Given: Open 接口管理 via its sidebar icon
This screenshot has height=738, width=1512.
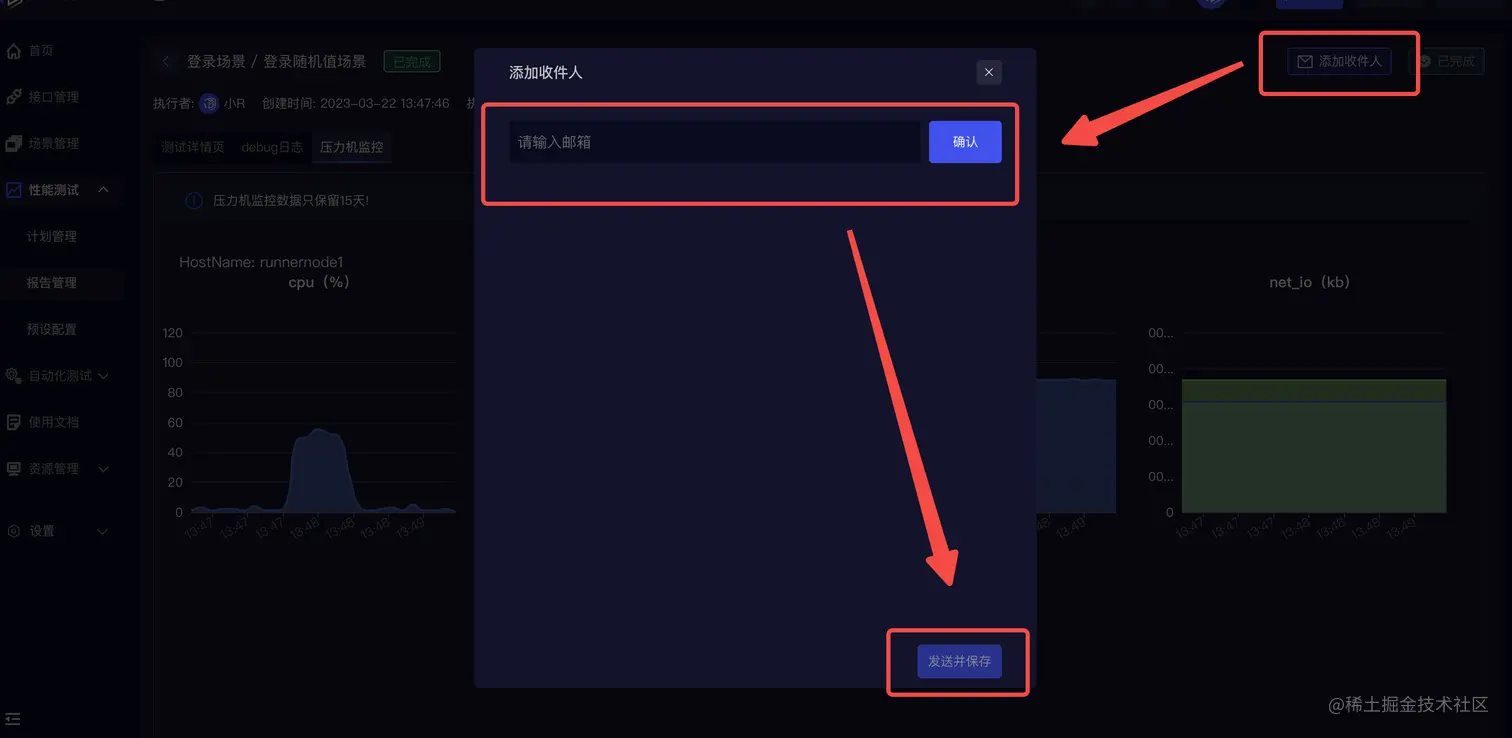Looking at the screenshot, I should (14, 97).
